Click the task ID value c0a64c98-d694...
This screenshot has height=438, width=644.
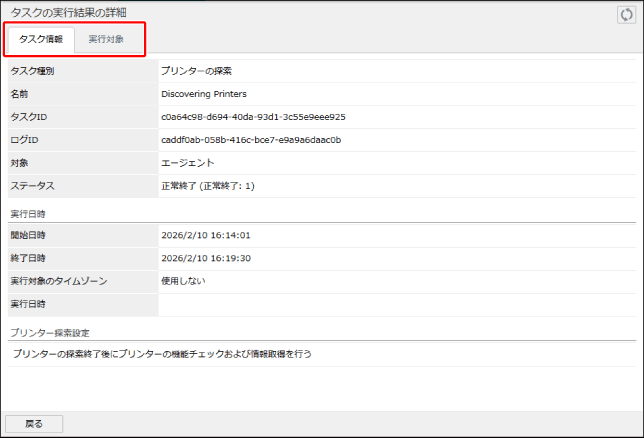pos(253,117)
